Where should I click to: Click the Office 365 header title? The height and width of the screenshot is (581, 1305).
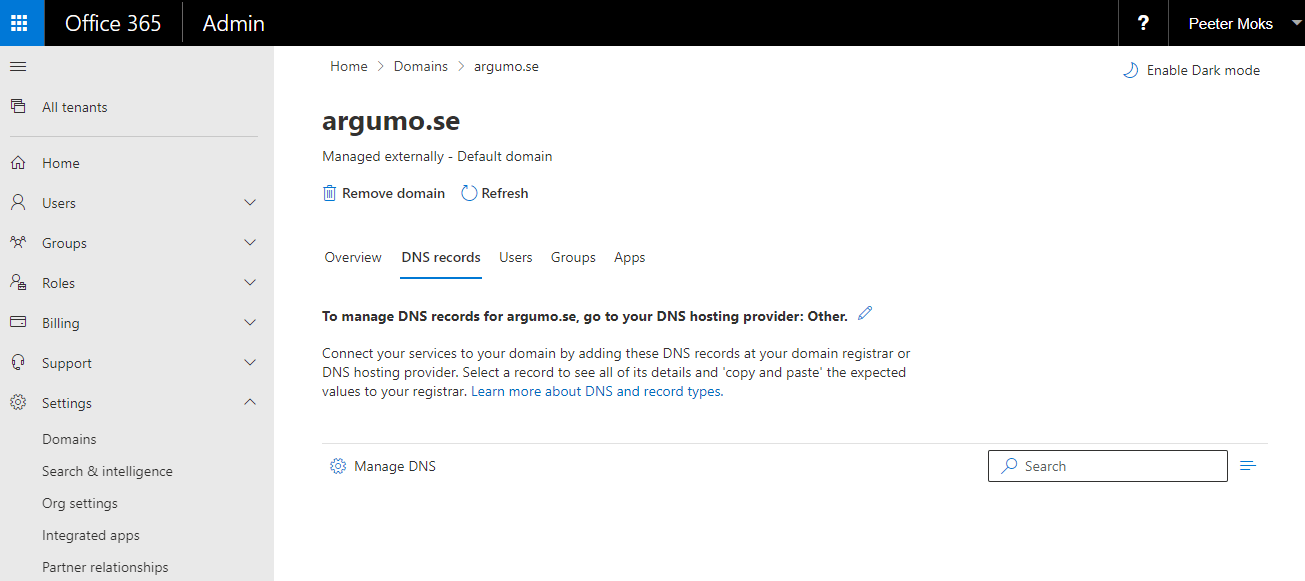[113, 23]
